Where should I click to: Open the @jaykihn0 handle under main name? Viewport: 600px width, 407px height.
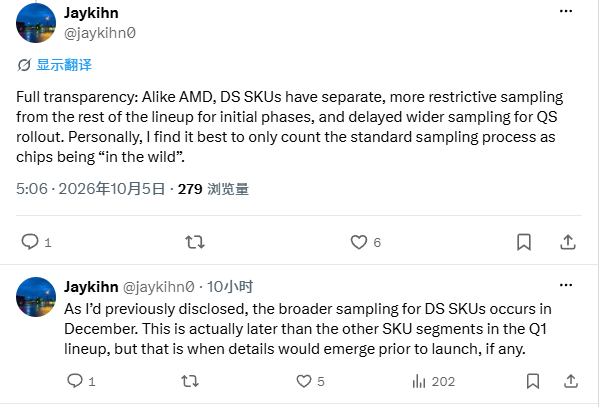(99, 33)
